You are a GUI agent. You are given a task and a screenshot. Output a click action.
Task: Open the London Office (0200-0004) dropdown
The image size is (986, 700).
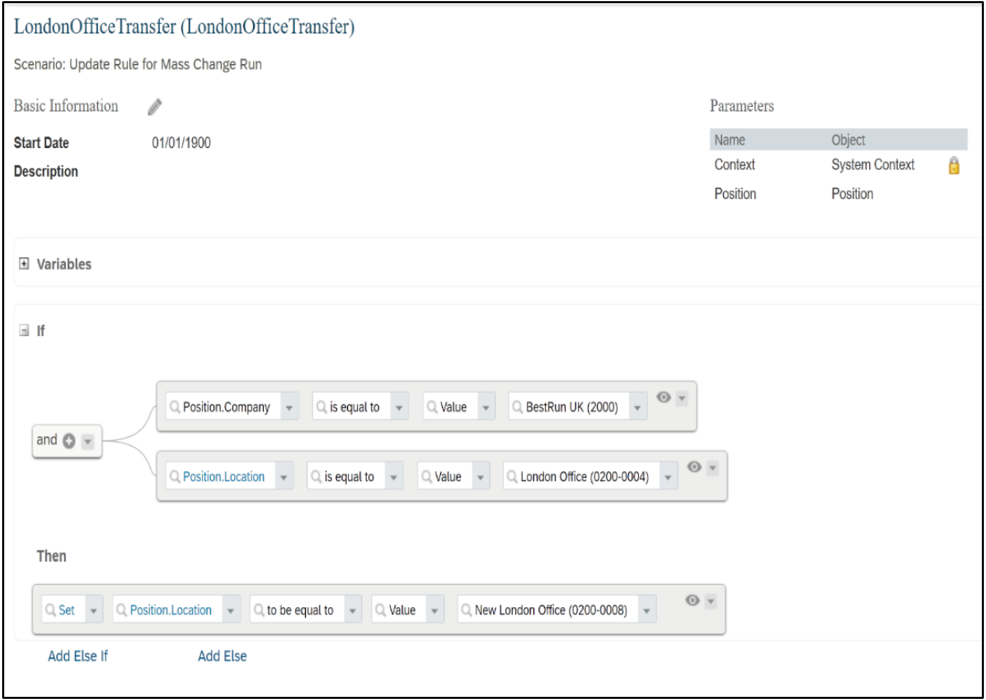668,477
